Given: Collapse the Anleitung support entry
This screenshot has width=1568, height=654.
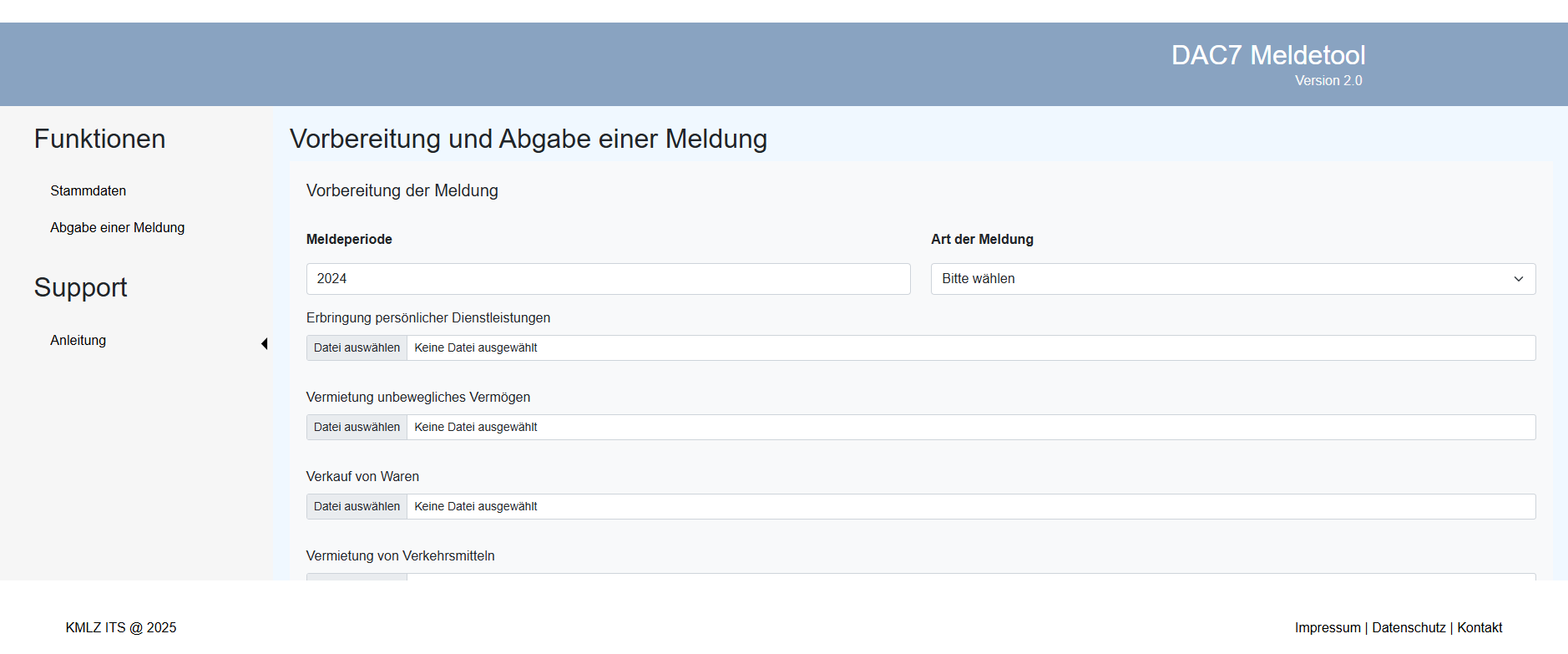Looking at the screenshot, I should coord(78,340).
